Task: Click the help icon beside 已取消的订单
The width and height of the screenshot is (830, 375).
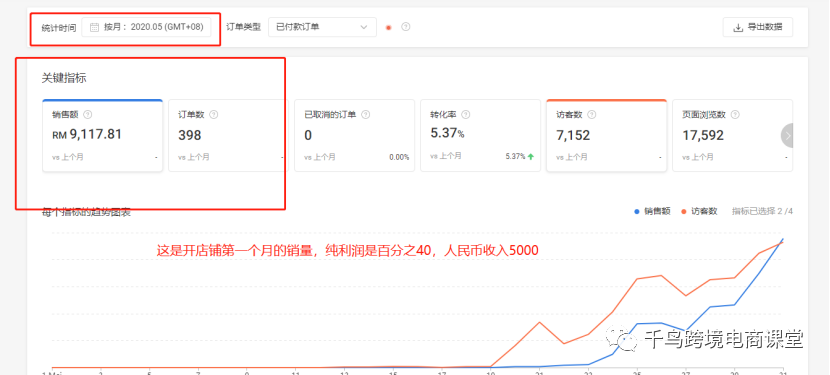Action: point(365,114)
